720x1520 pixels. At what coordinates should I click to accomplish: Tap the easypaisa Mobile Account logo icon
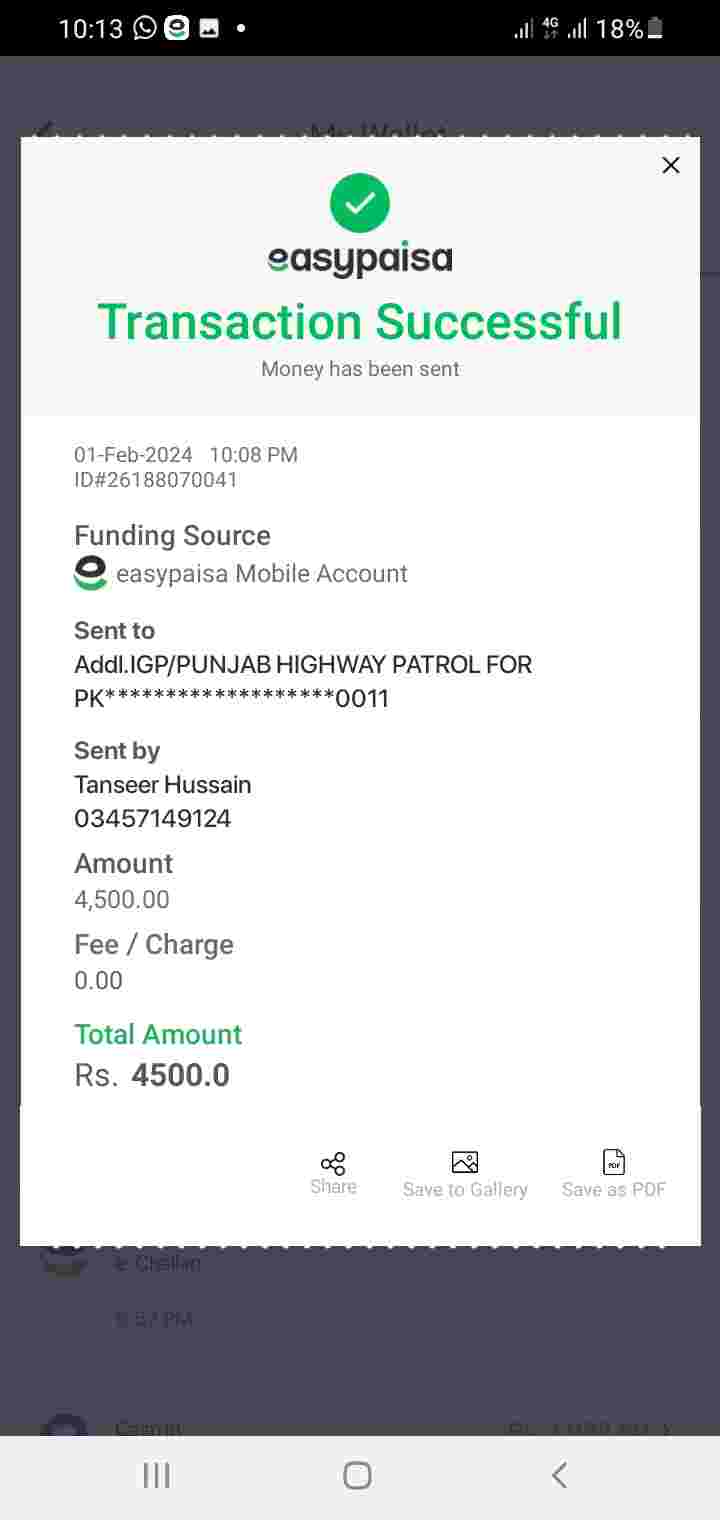[x=90, y=573]
